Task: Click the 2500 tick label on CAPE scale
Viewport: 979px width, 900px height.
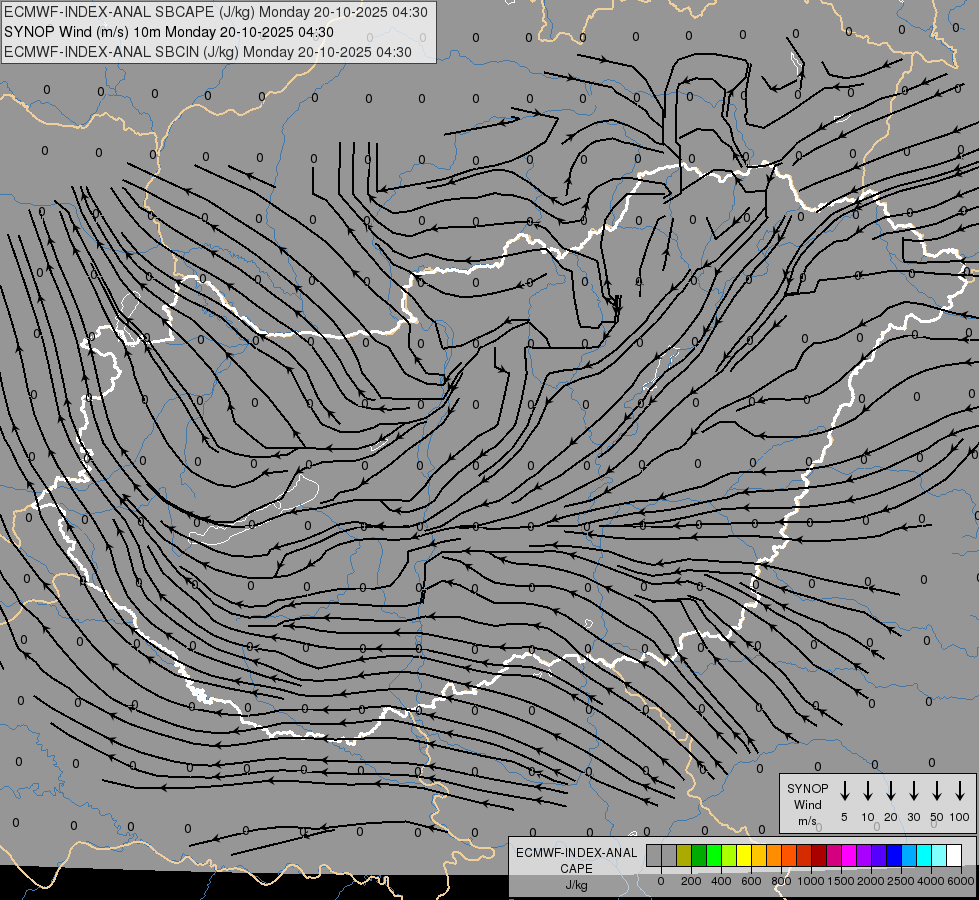Action: point(901,881)
